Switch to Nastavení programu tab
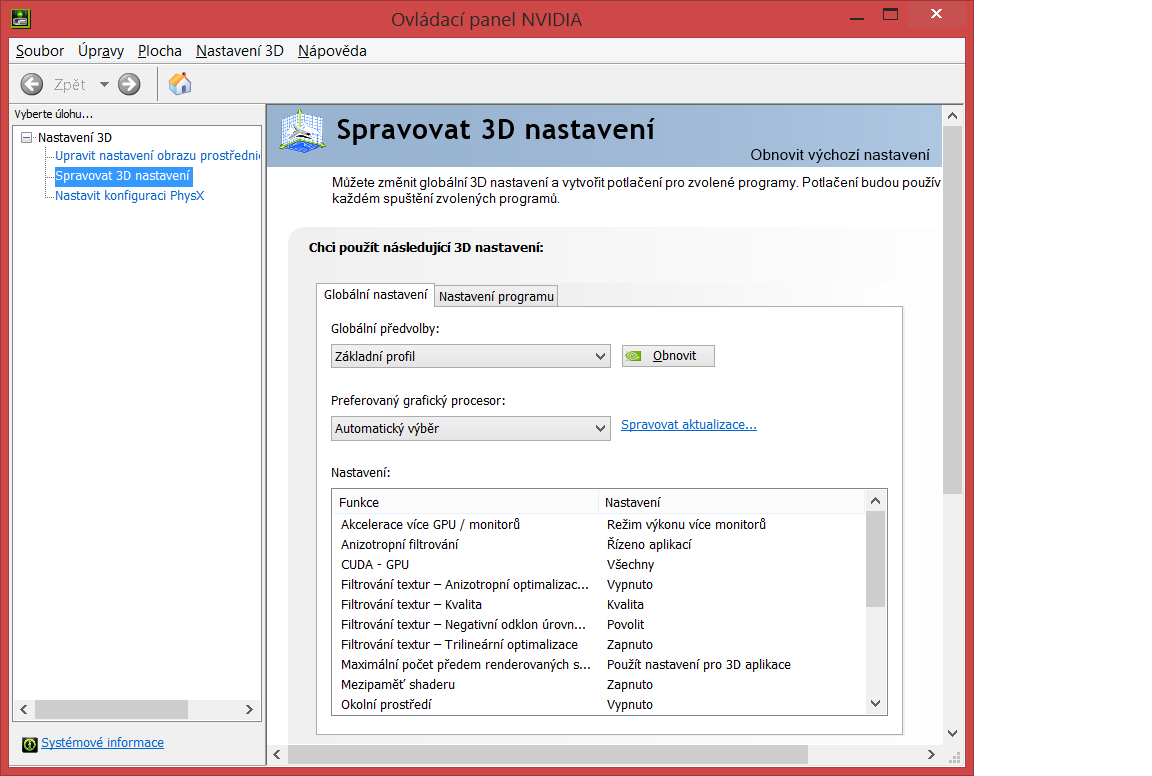The width and height of the screenshot is (1152, 776). pyautogui.click(x=496, y=296)
